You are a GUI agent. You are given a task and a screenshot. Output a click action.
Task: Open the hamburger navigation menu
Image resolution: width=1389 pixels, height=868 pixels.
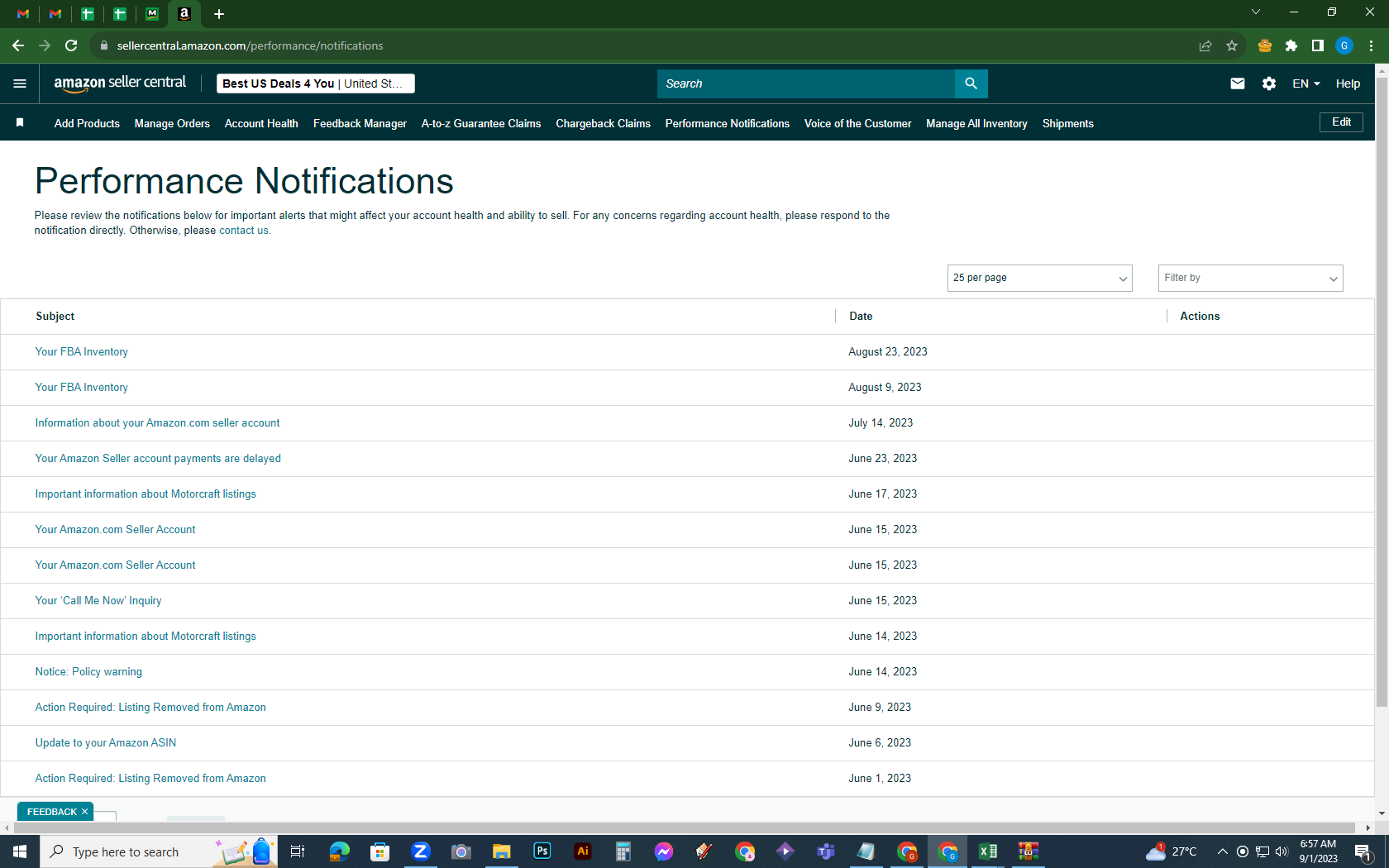coord(20,83)
